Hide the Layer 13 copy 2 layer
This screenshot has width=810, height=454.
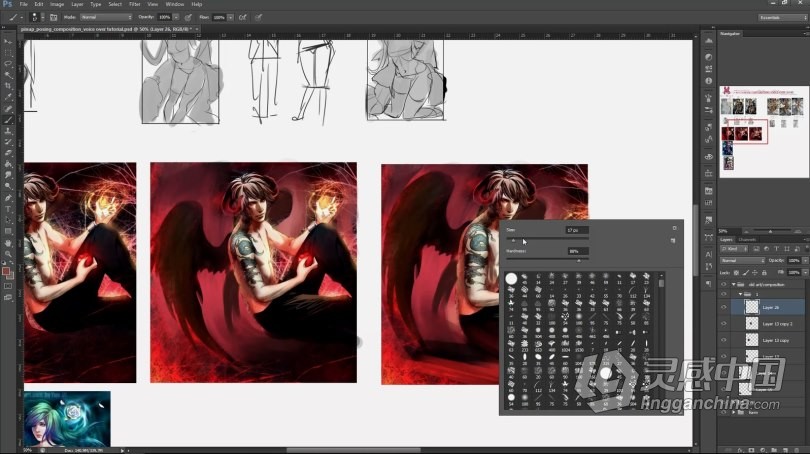click(x=724, y=324)
